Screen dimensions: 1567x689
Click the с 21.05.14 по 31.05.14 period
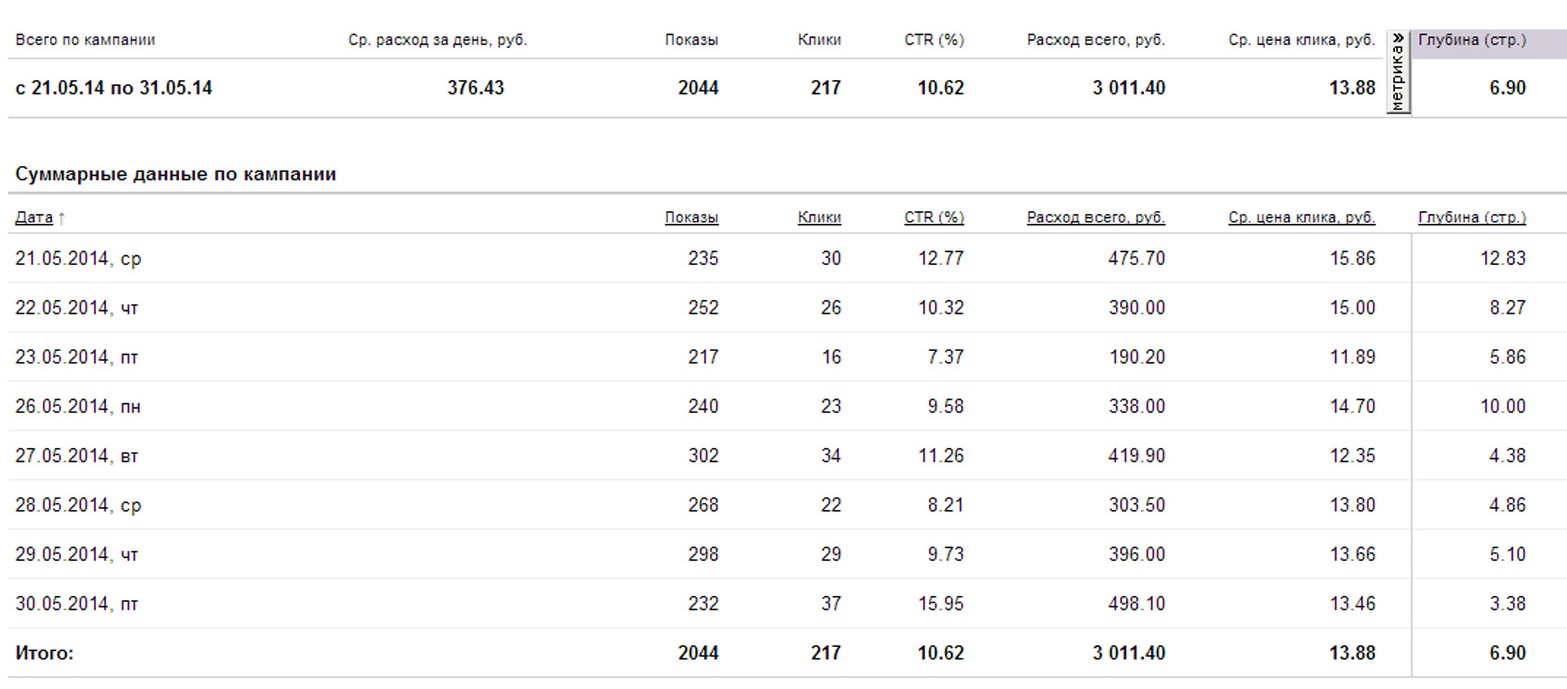(x=113, y=88)
